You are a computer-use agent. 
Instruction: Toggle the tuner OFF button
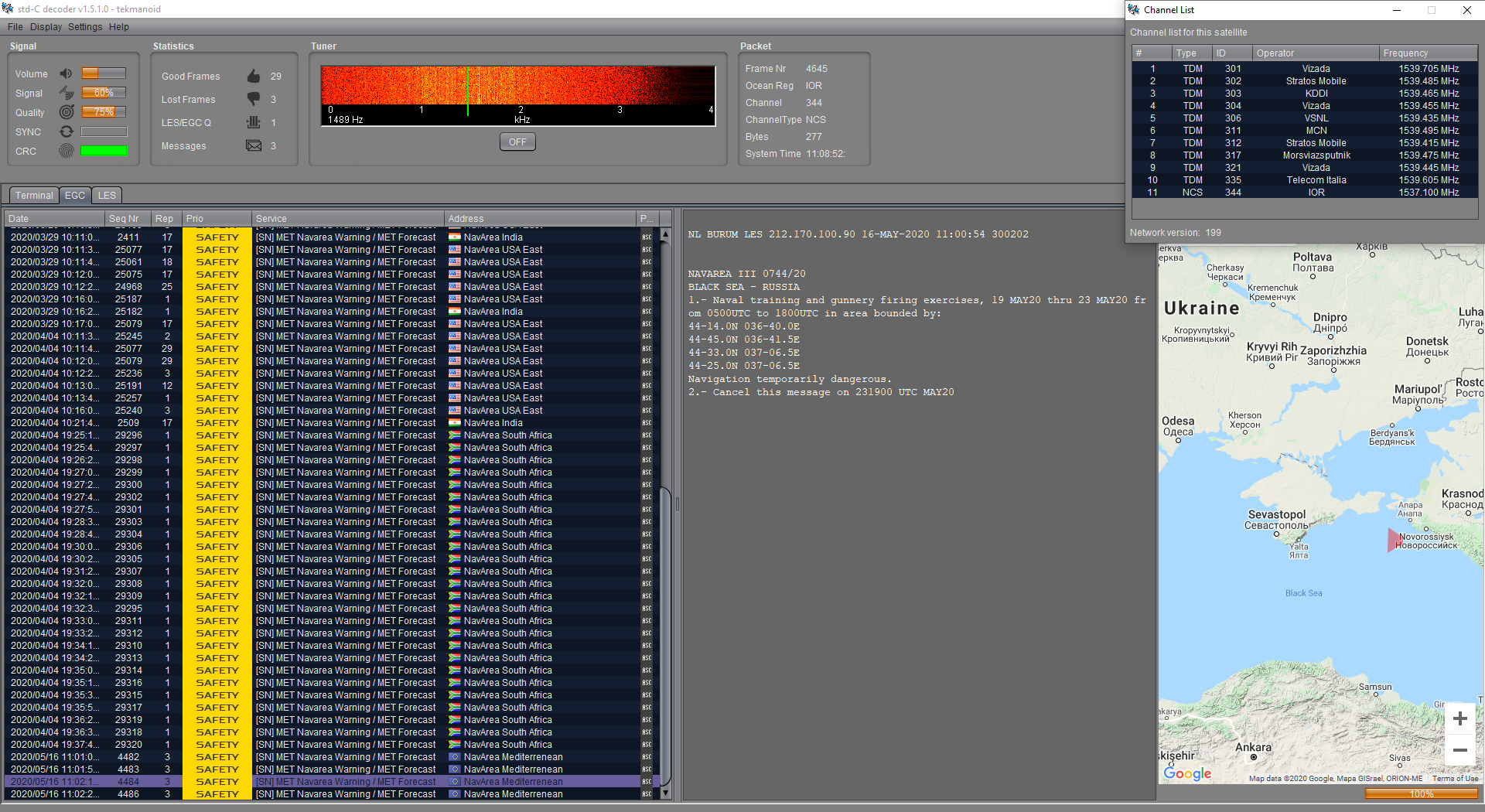point(517,142)
